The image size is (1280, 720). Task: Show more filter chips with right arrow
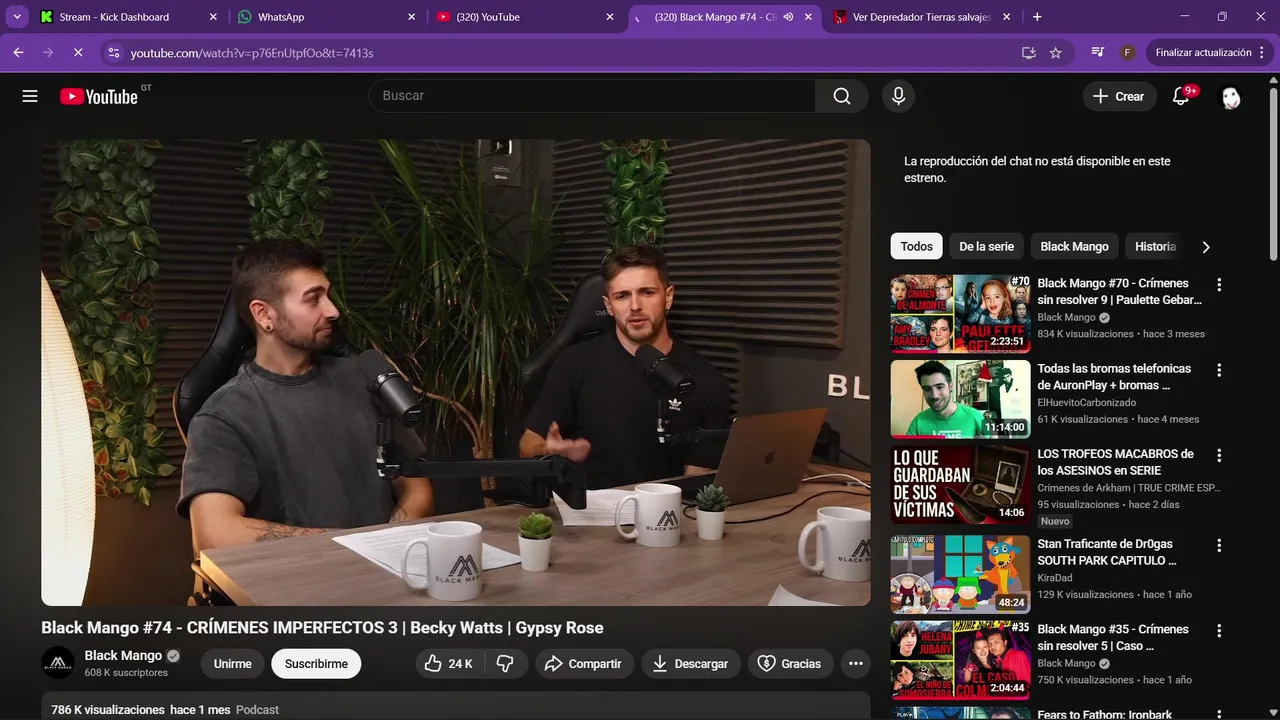tap(1205, 246)
